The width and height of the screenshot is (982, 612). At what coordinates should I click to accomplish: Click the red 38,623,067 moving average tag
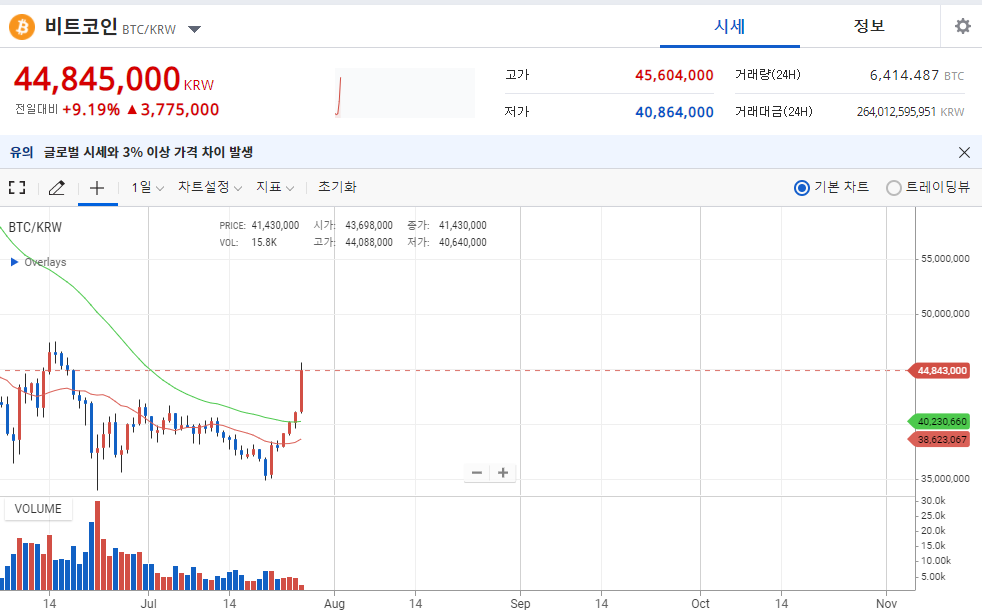(x=939, y=440)
